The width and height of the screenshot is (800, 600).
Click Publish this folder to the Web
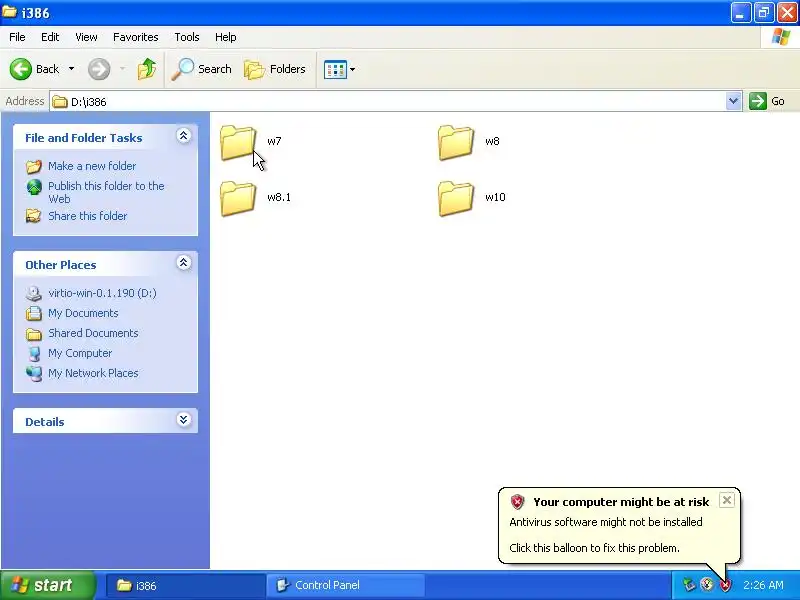pyautogui.click(x=106, y=192)
